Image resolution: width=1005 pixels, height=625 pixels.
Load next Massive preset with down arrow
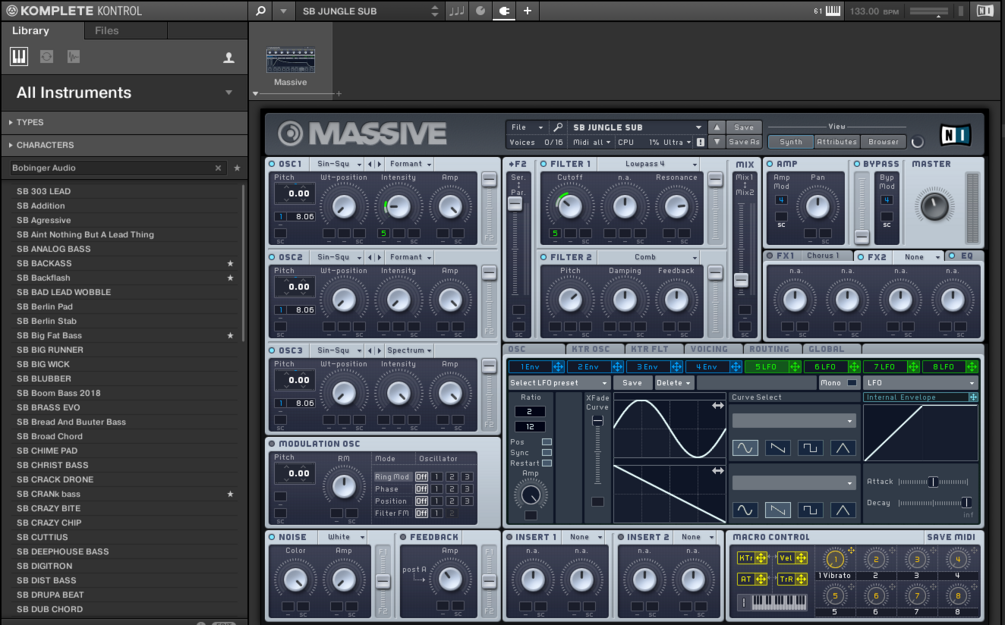point(717,142)
